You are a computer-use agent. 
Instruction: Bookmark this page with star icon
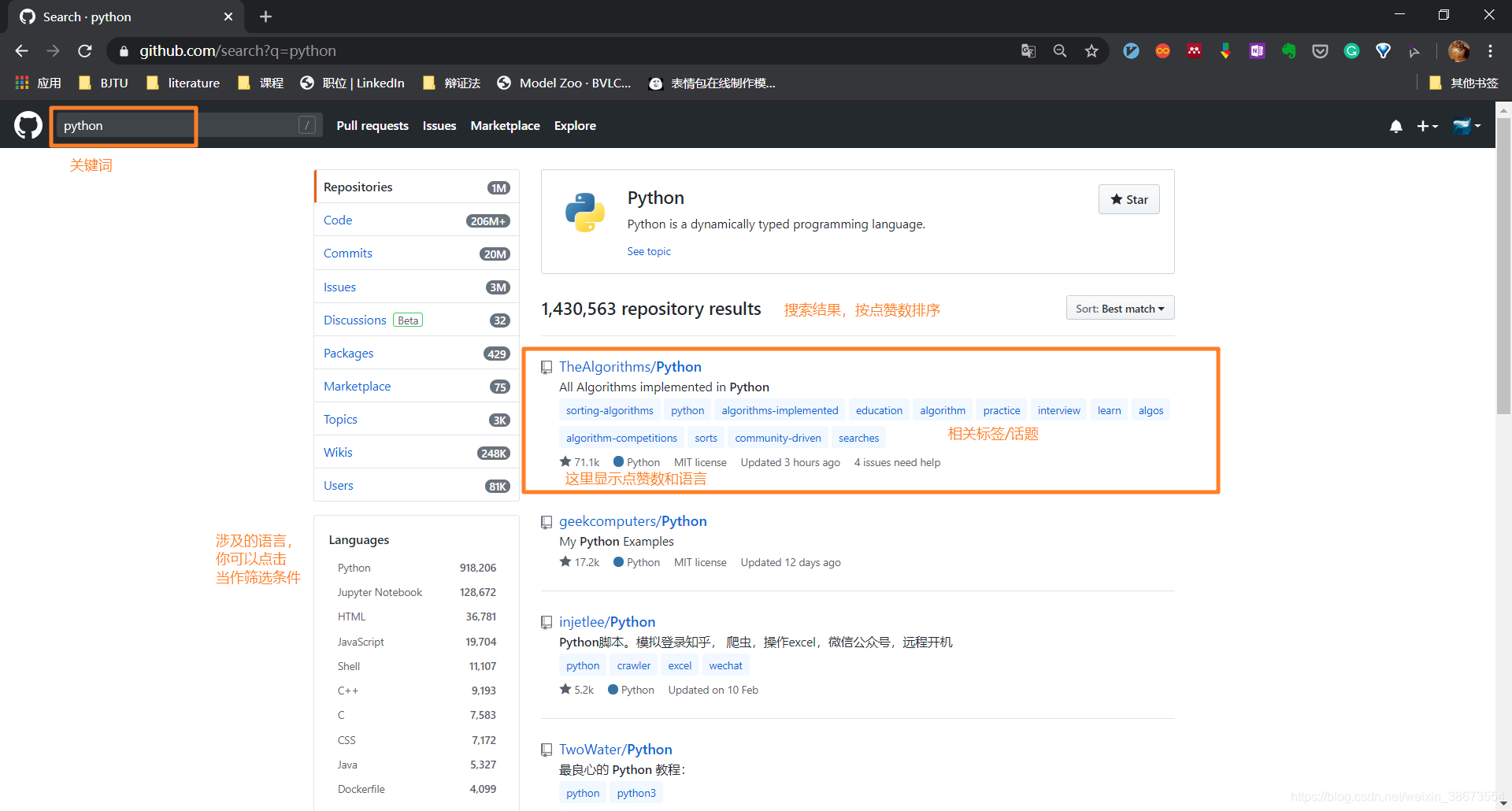tap(1091, 51)
